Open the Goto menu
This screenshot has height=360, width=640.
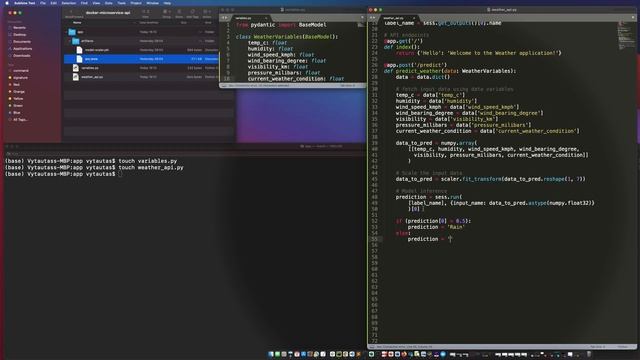coord(109,3)
